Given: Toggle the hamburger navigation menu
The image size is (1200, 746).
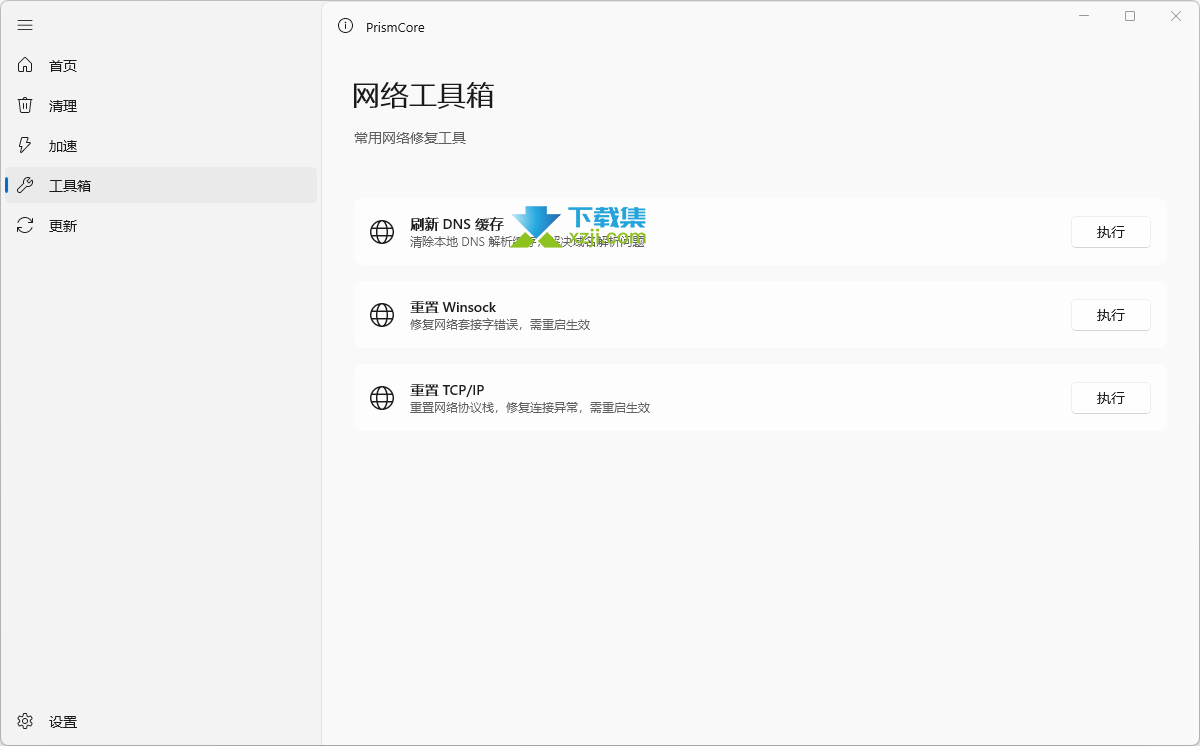Looking at the screenshot, I should pos(25,25).
